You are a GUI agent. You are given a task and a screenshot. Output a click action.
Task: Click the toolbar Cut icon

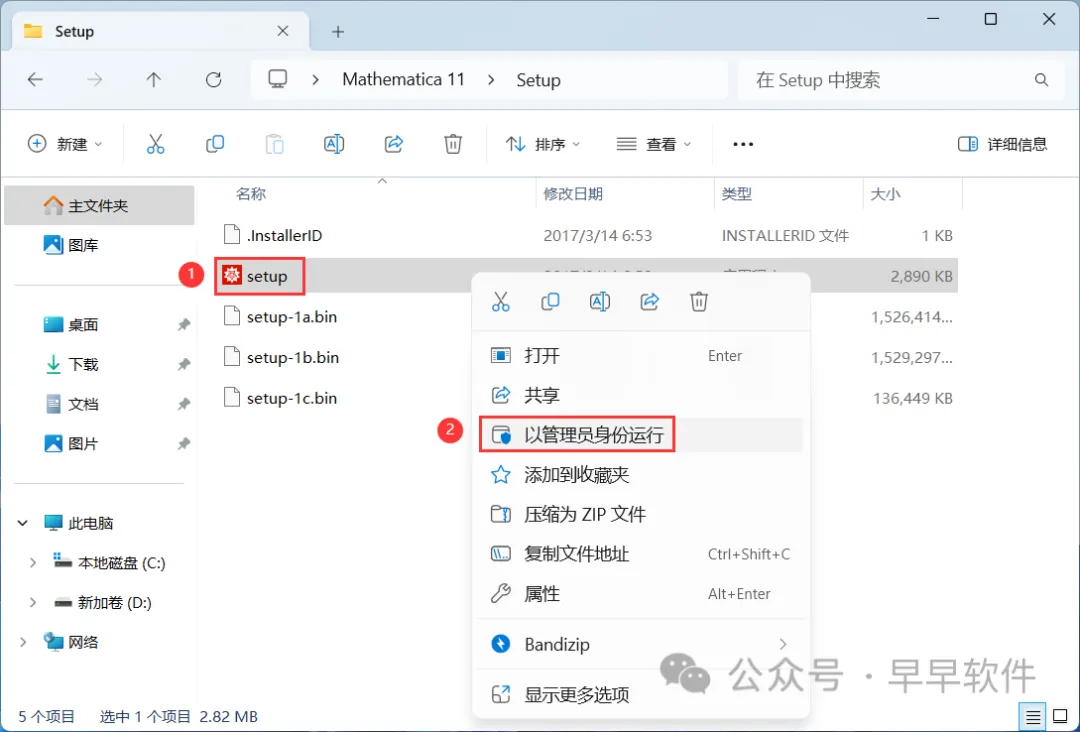click(x=156, y=144)
